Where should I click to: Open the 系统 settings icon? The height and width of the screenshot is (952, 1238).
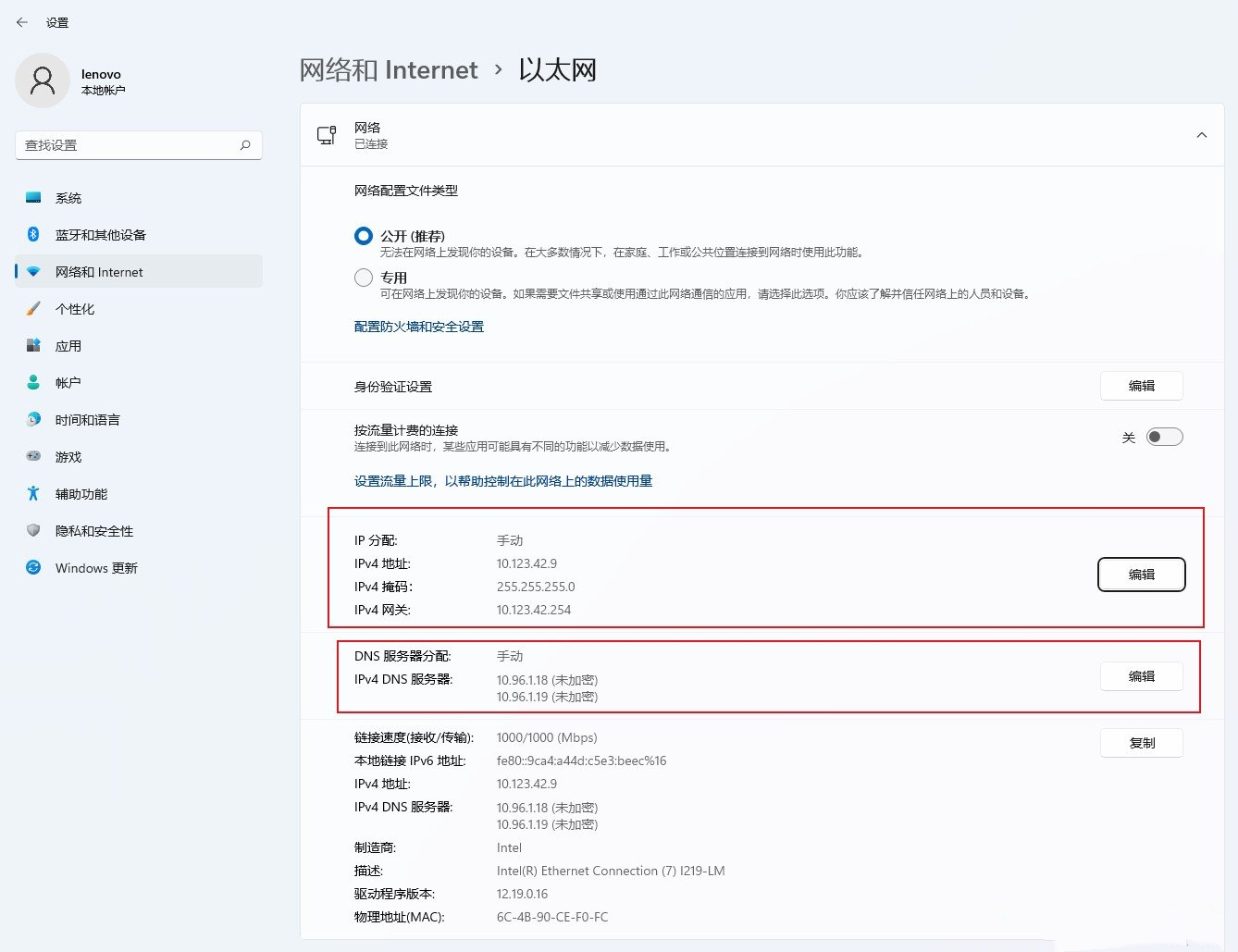pos(33,198)
